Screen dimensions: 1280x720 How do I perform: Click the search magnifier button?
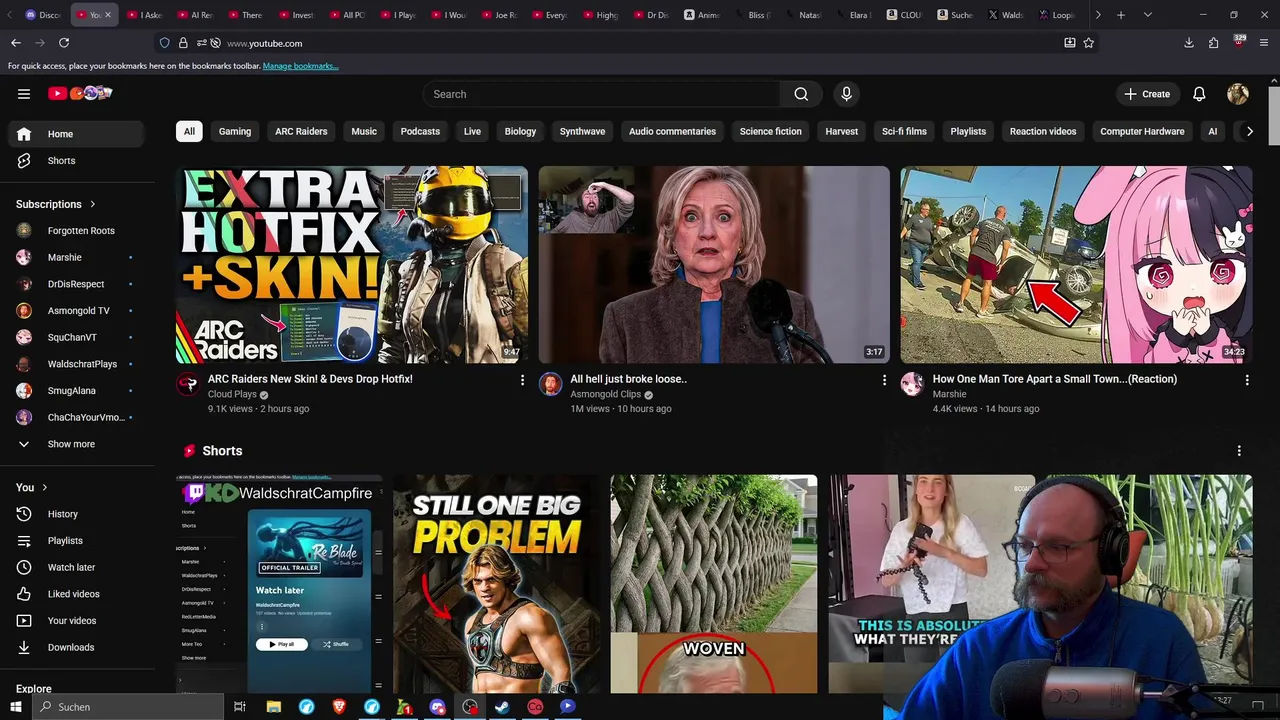click(801, 94)
